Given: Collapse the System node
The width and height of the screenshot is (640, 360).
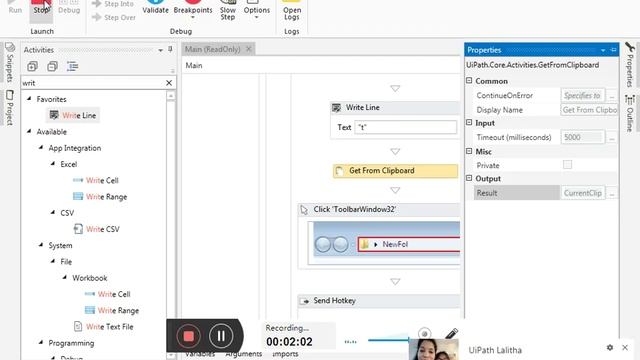Looking at the screenshot, I should pos(41,245).
